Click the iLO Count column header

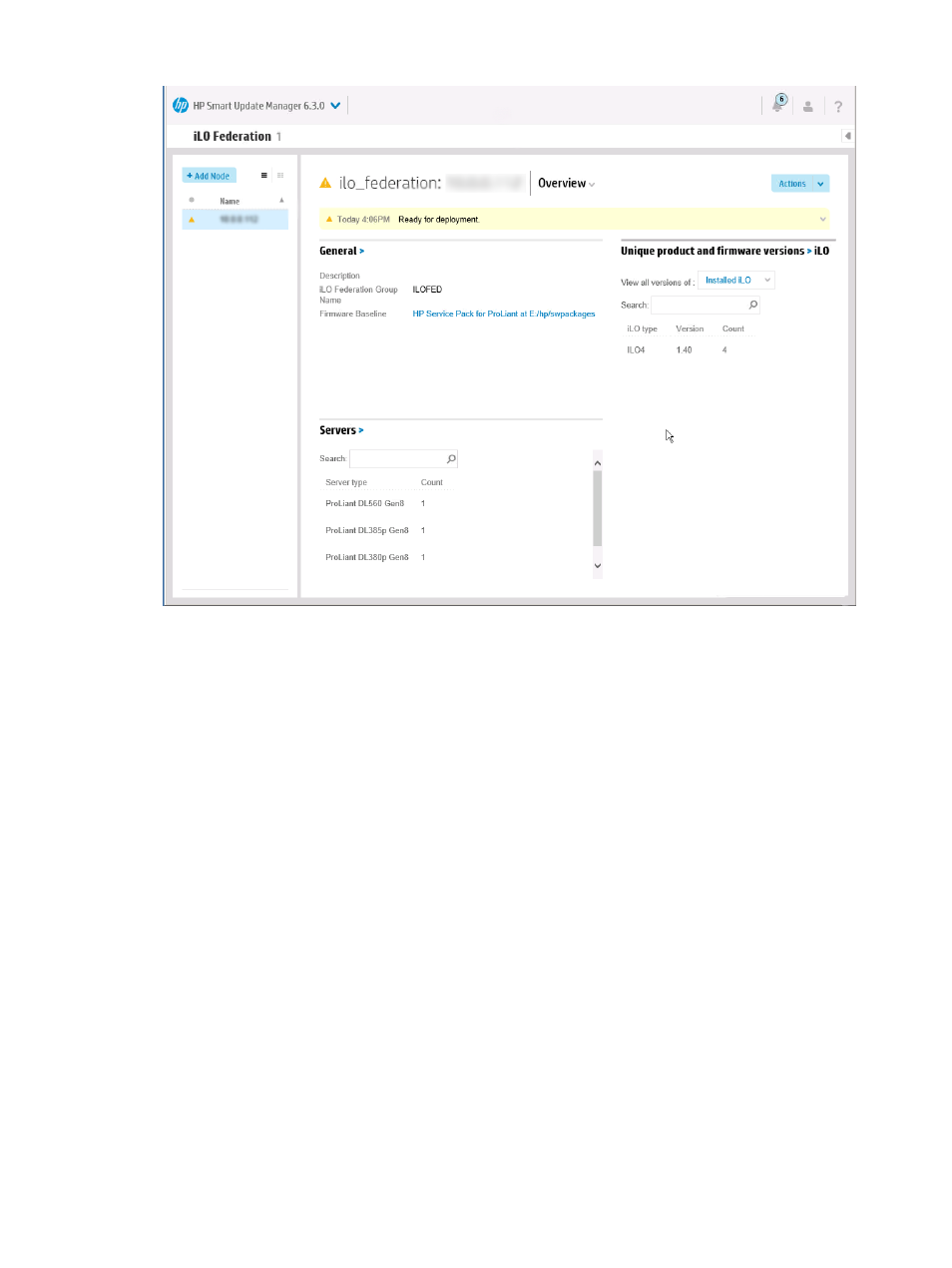(733, 328)
